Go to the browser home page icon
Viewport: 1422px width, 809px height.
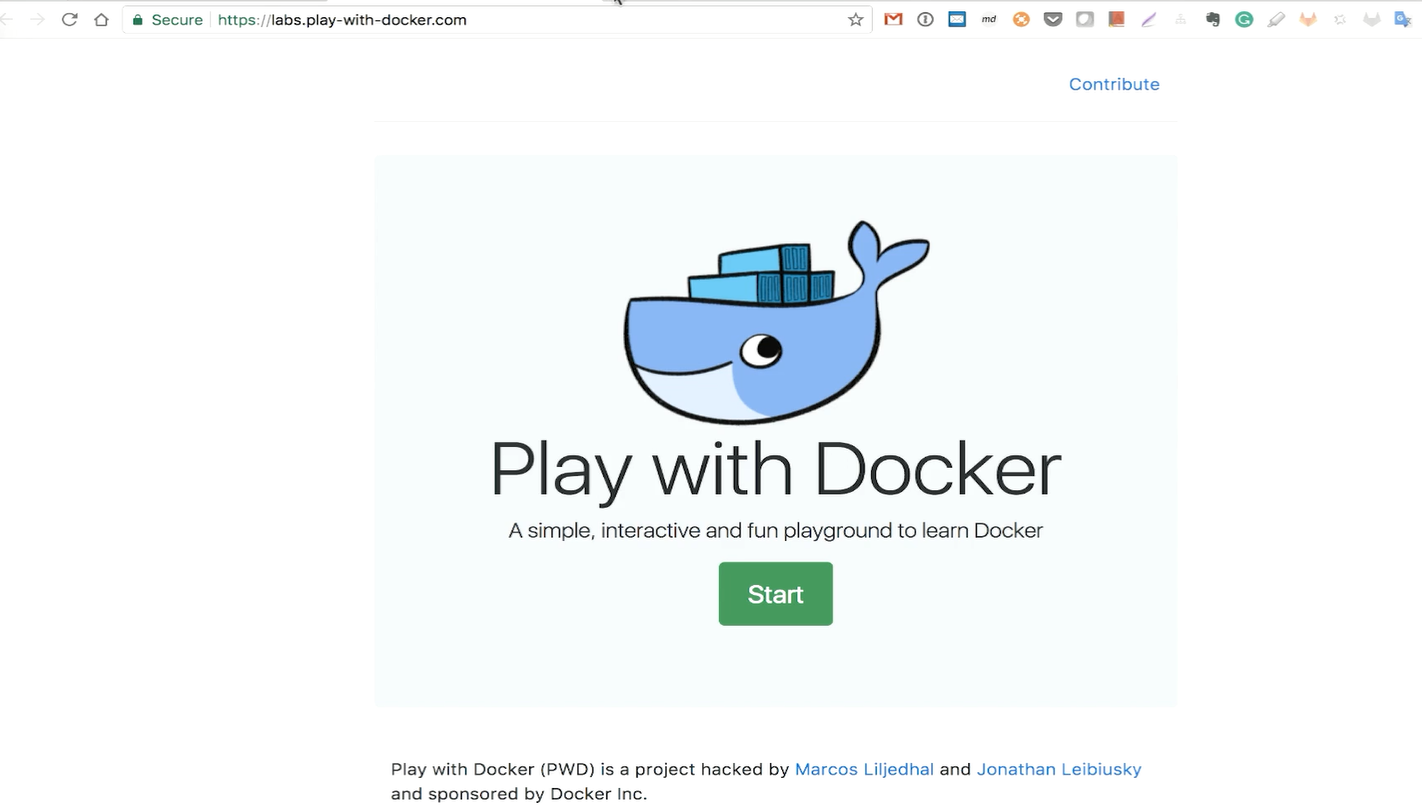pos(101,19)
